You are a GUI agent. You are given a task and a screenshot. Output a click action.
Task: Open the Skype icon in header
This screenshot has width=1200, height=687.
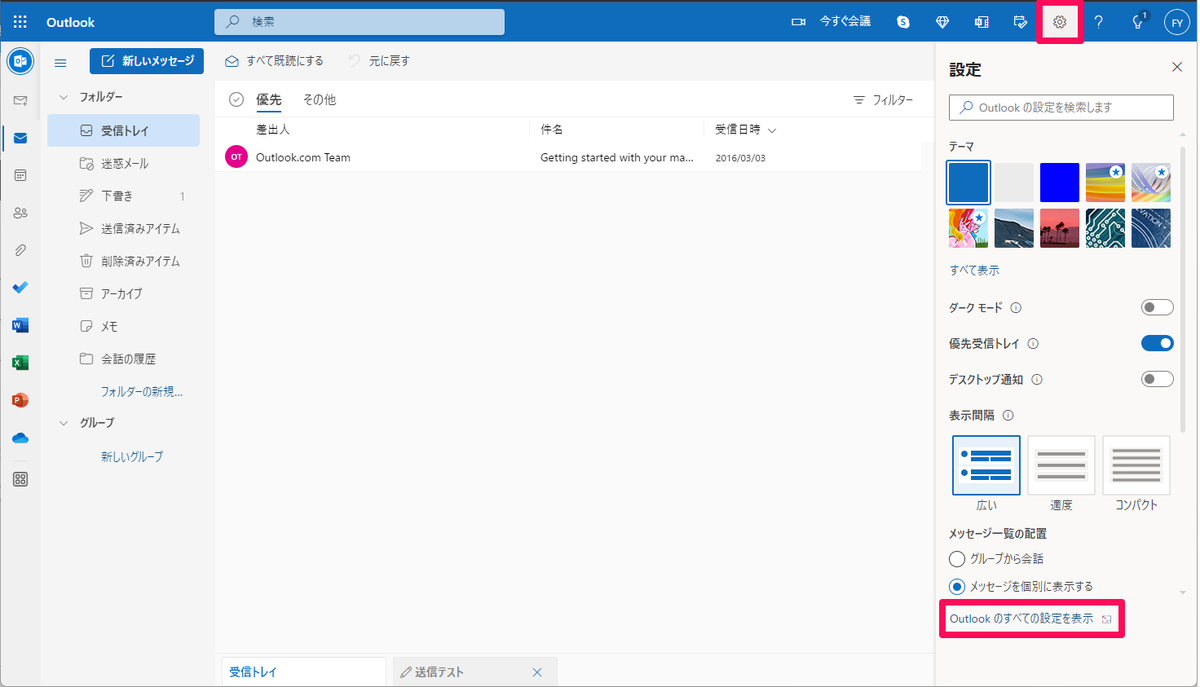tap(904, 22)
